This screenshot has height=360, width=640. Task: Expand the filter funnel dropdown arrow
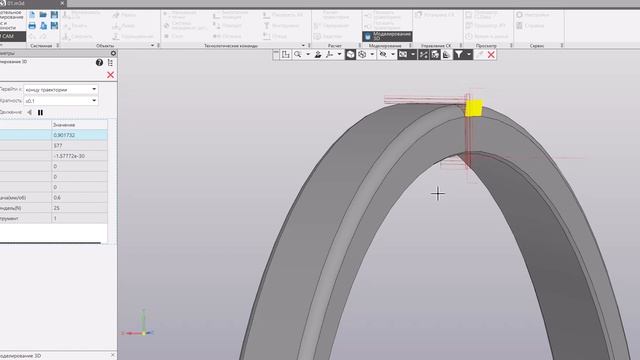(x=469, y=54)
